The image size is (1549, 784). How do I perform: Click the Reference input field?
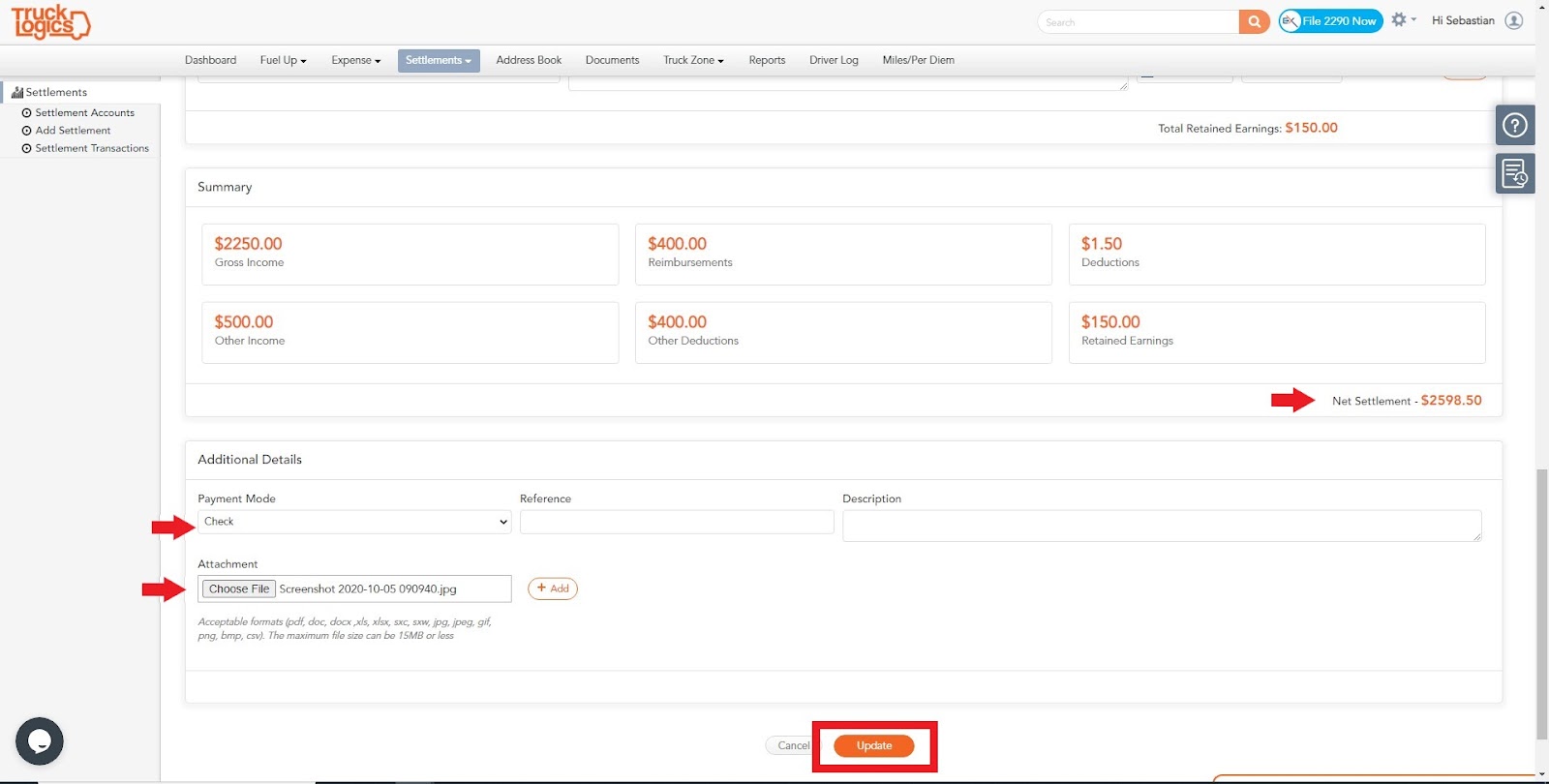pyautogui.click(x=677, y=522)
